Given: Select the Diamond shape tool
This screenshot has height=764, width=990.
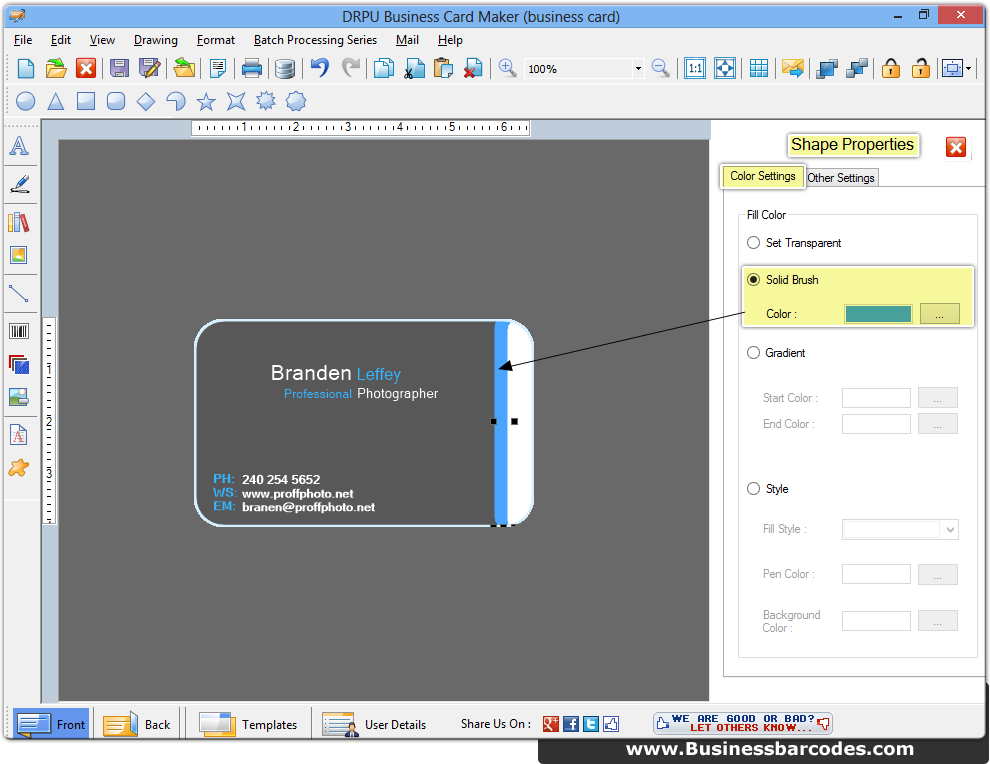Looking at the screenshot, I should 146,101.
